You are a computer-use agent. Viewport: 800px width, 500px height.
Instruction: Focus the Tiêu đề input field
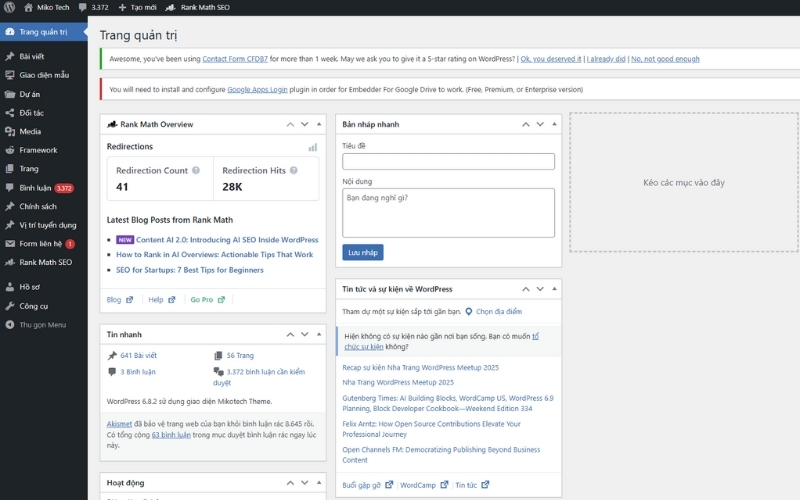[448, 161]
